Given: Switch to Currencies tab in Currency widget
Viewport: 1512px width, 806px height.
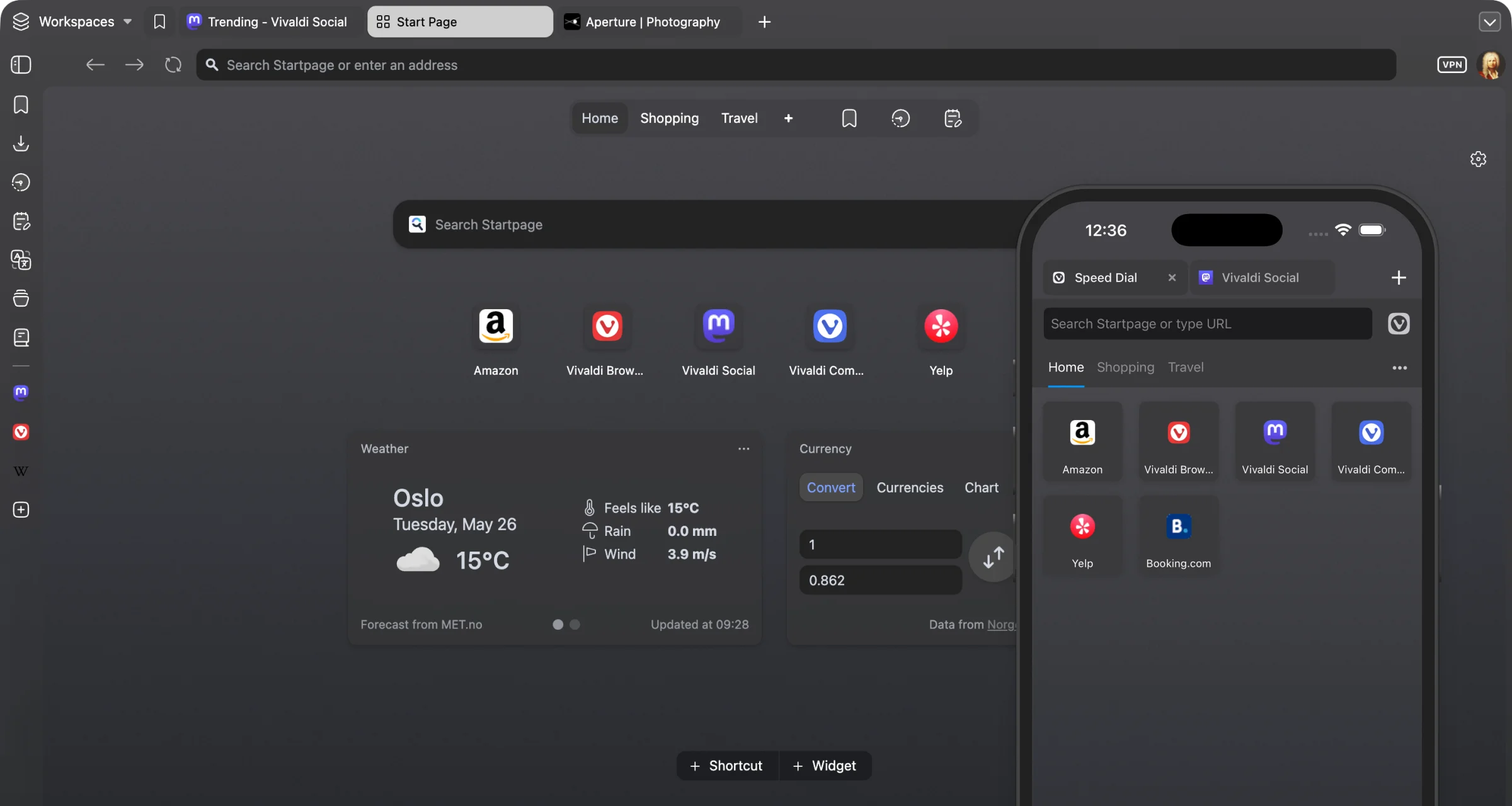Looking at the screenshot, I should (910, 487).
